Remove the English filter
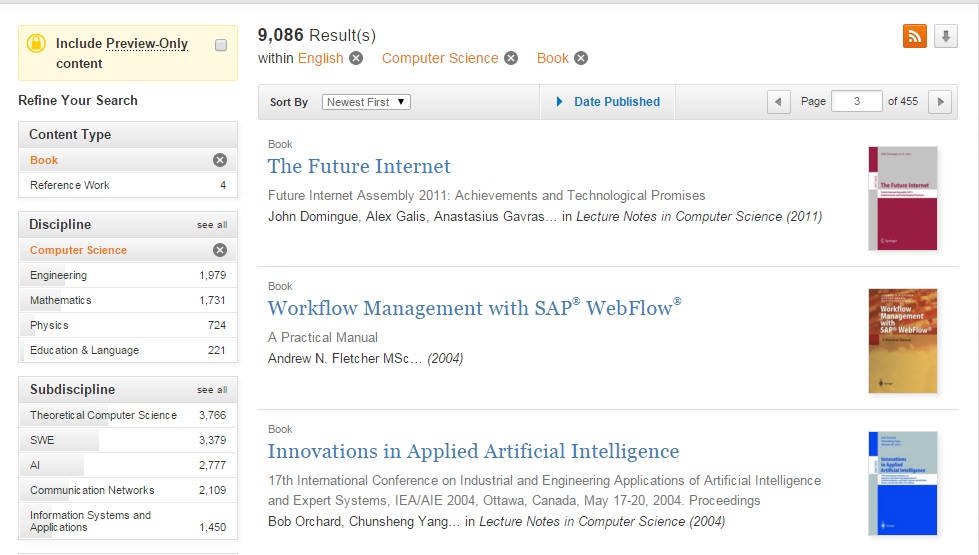The width and height of the screenshot is (979, 555). click(x=356, y=58)
